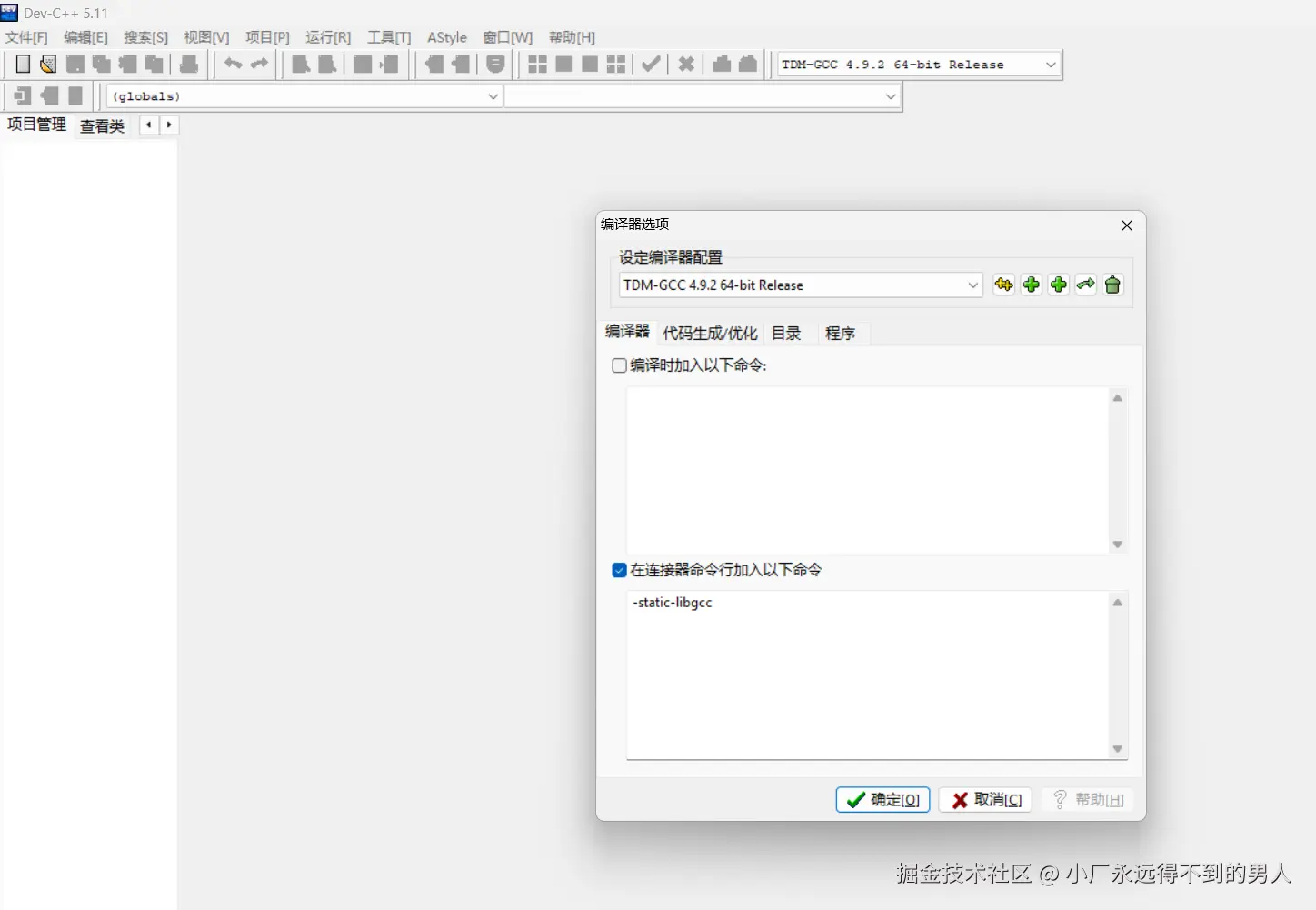The image size is (1316, 910).
Task: Click the green check on 确定 button
Action: coord(855,800)
